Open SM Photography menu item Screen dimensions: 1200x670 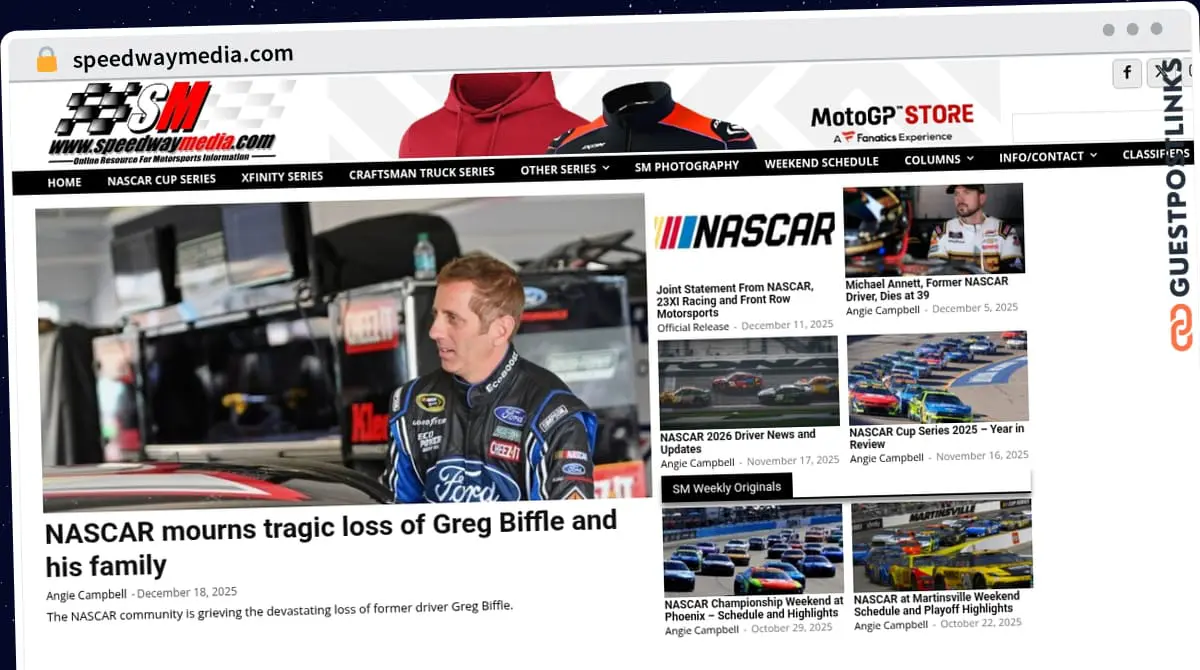coord(687,166)
